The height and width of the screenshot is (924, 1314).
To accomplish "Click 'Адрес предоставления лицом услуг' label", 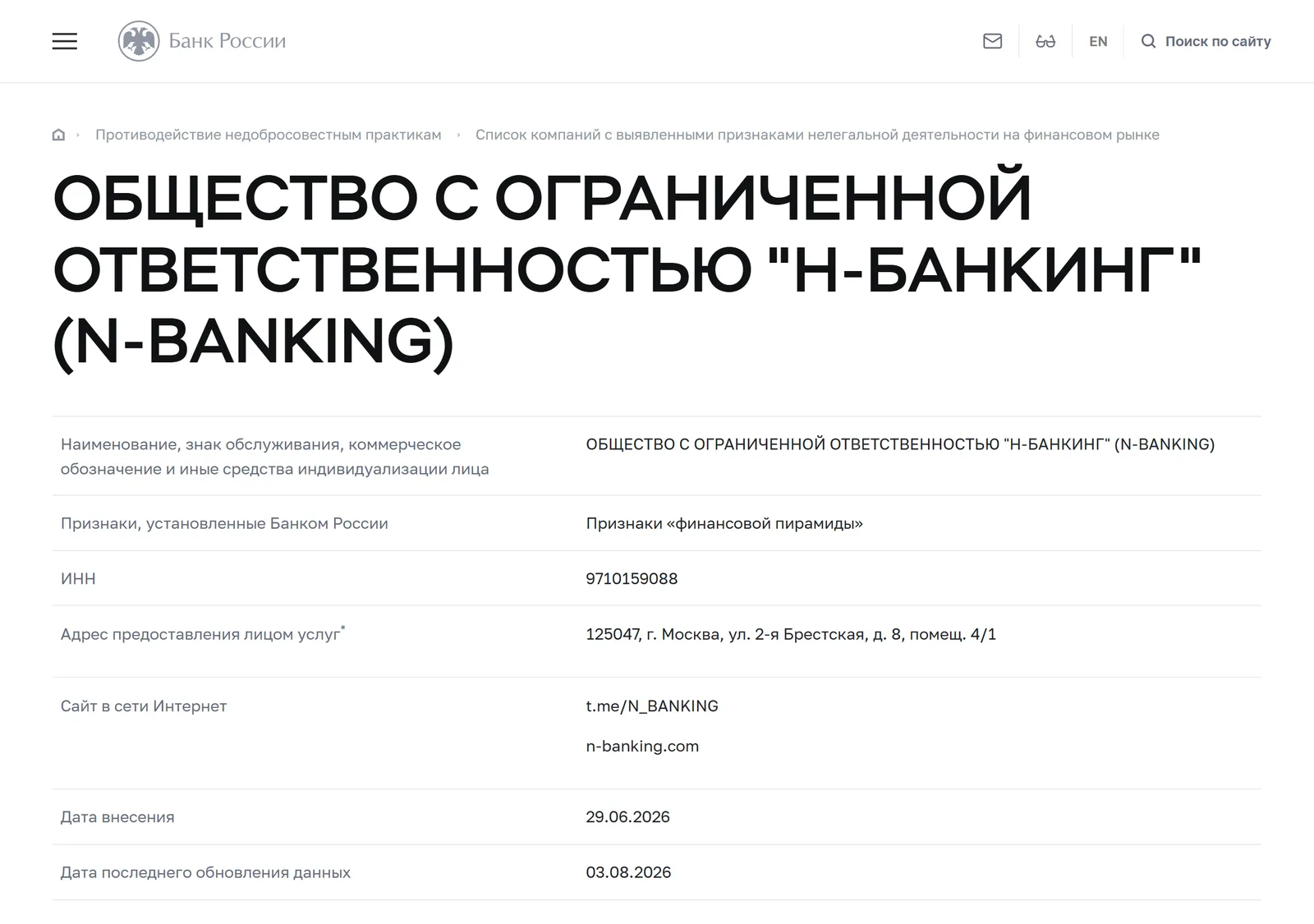I will point(203,633).
